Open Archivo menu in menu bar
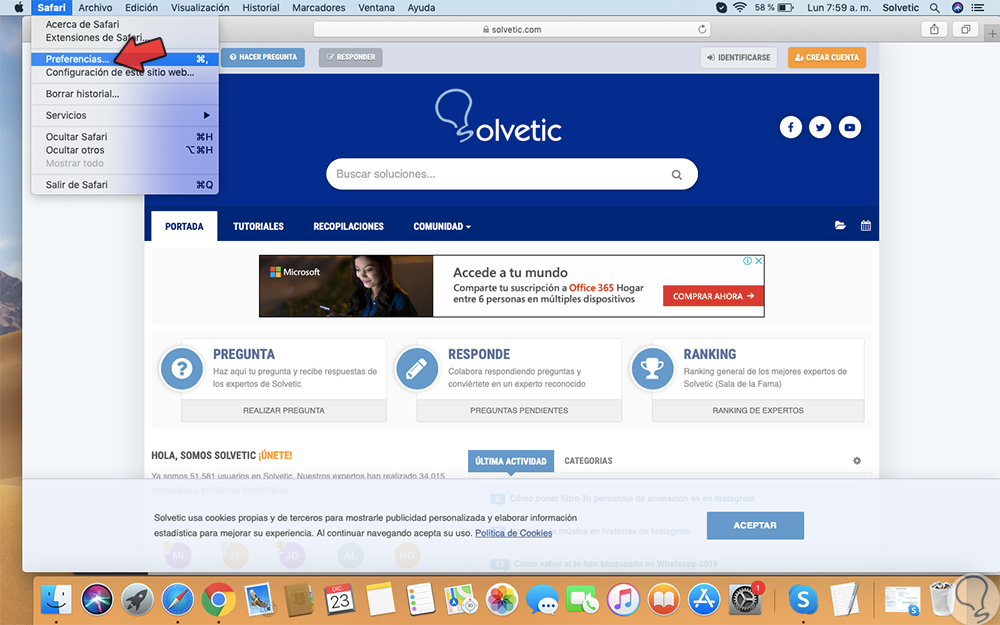Screen dimensions: 1000x625 (95, 8)
